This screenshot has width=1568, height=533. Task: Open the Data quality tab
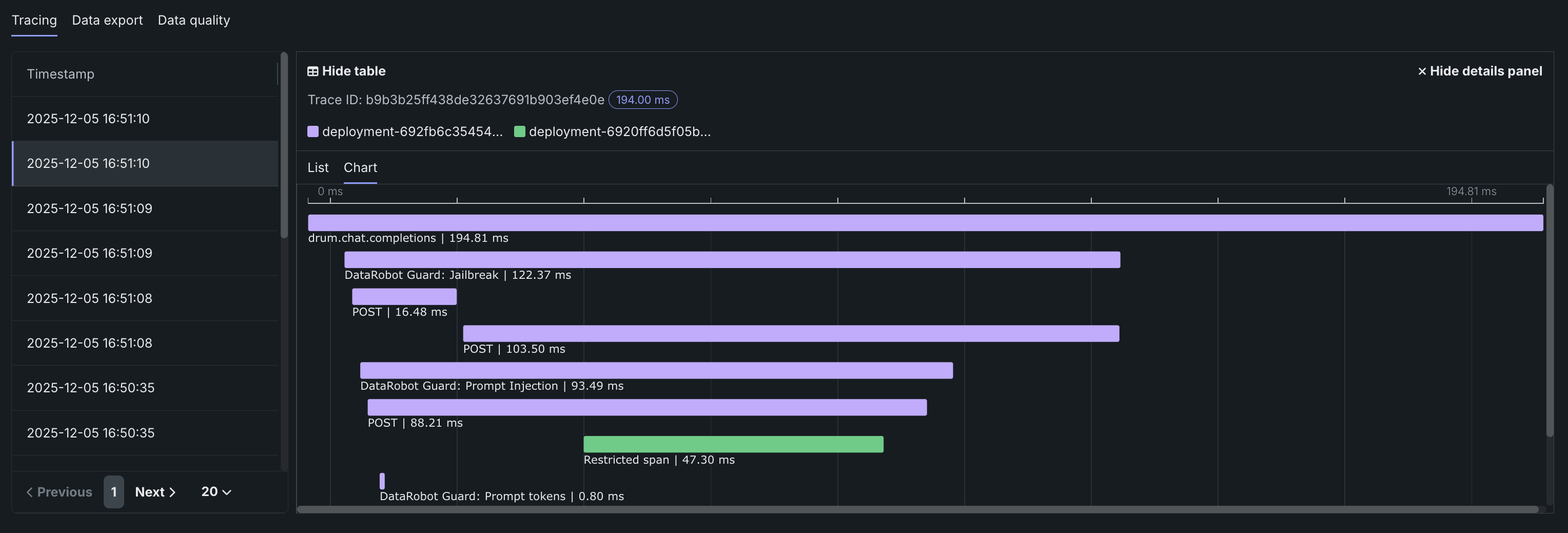193,20
